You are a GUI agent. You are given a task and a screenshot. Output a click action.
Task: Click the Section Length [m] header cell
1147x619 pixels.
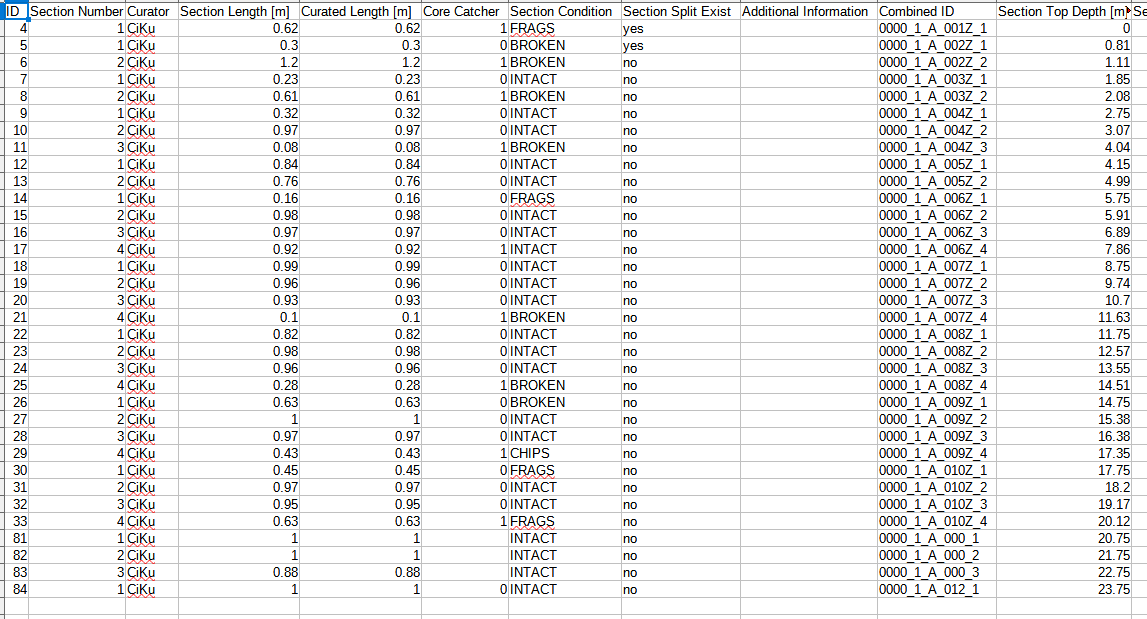[236, 11]
